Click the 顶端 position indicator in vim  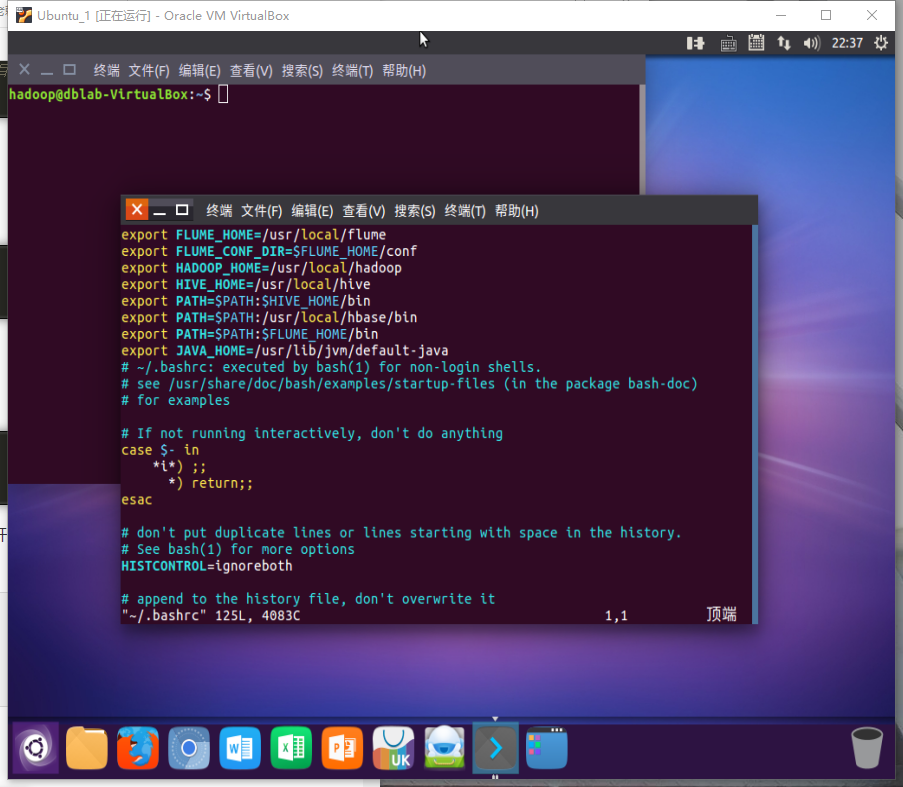coord(722,614)
